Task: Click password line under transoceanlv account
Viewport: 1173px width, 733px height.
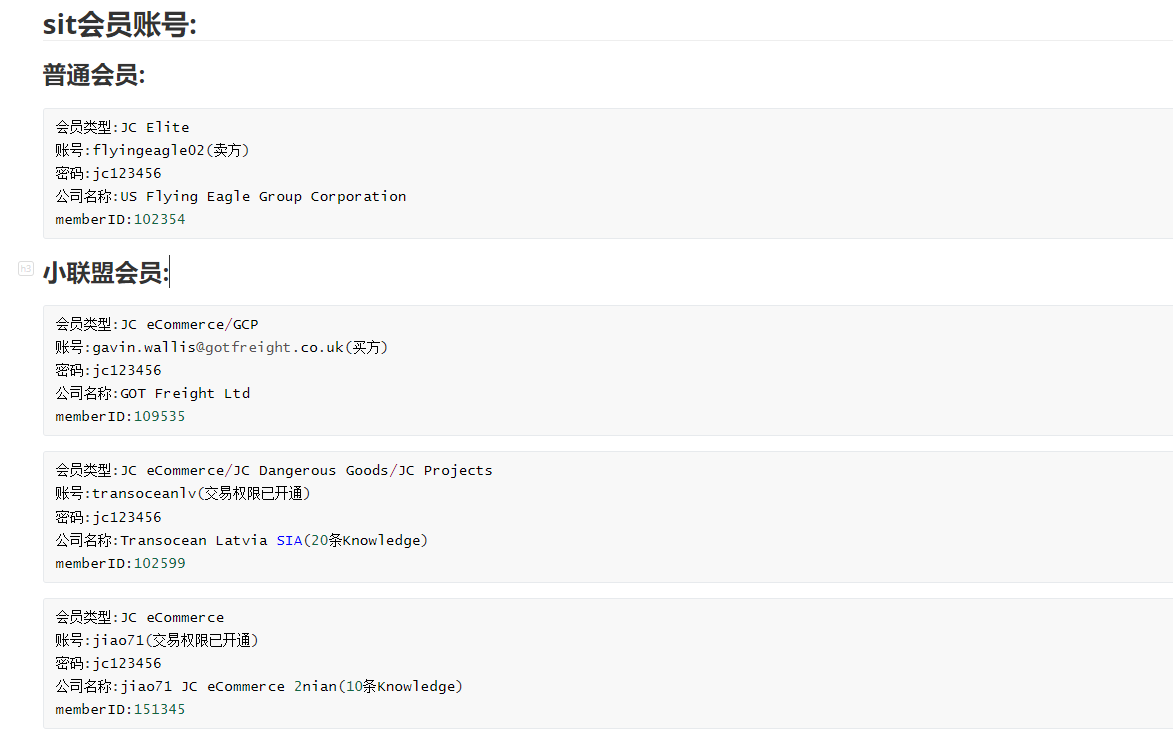Action: (108, 517)
